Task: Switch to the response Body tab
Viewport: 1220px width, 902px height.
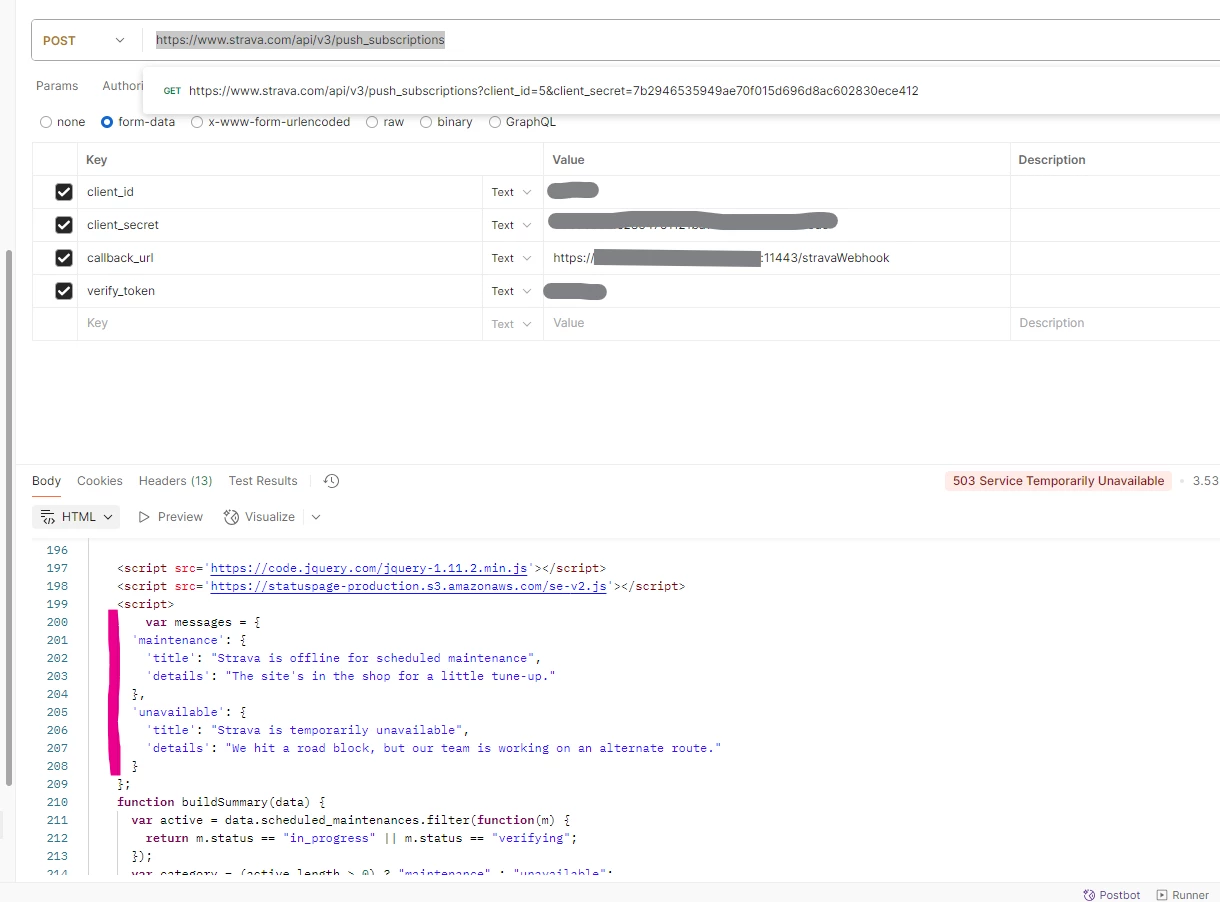Action: click(x=46, y=481)
